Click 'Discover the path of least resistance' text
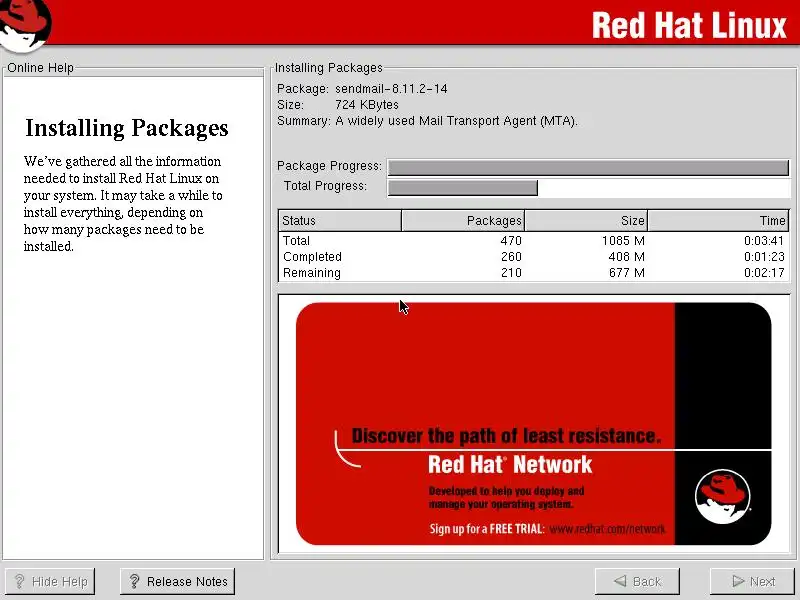This screenshot has height=600, width=800. click(x=506, y=436)
